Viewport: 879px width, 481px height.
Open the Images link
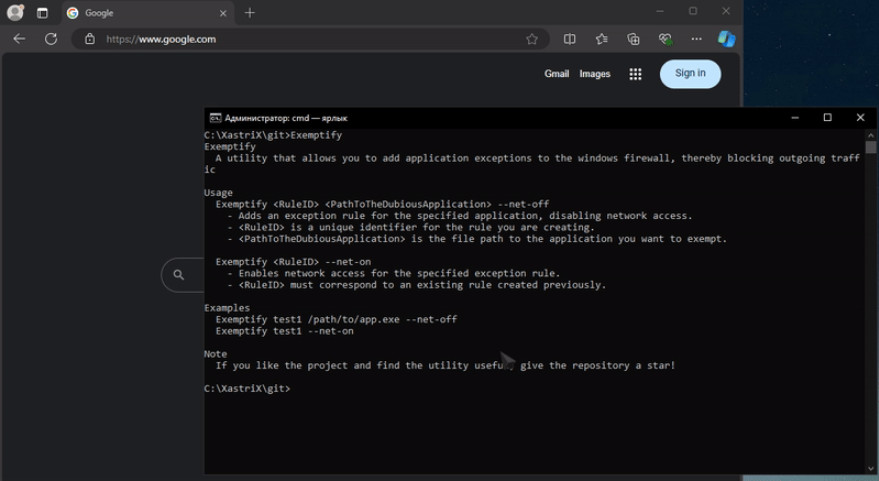click(595, 73)
